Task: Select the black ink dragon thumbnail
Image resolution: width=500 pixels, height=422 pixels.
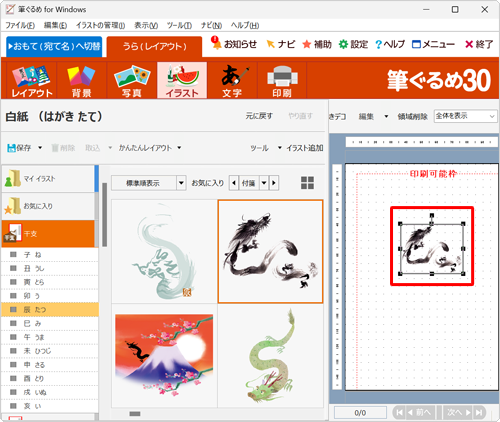Action: 270,251
